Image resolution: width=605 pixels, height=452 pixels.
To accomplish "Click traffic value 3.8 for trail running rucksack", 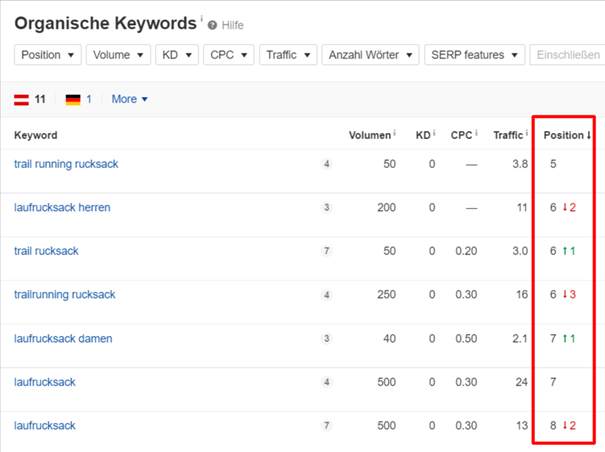I will (520, 164).
